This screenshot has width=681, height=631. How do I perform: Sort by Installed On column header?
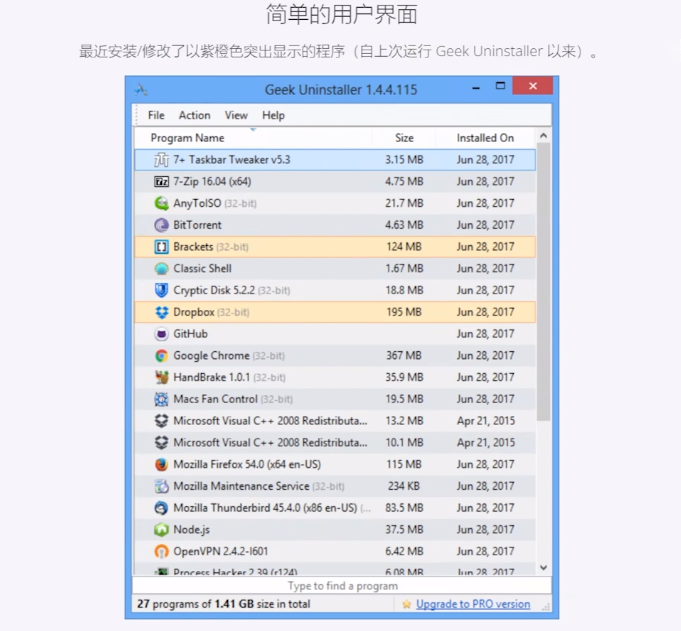(485, 138)
